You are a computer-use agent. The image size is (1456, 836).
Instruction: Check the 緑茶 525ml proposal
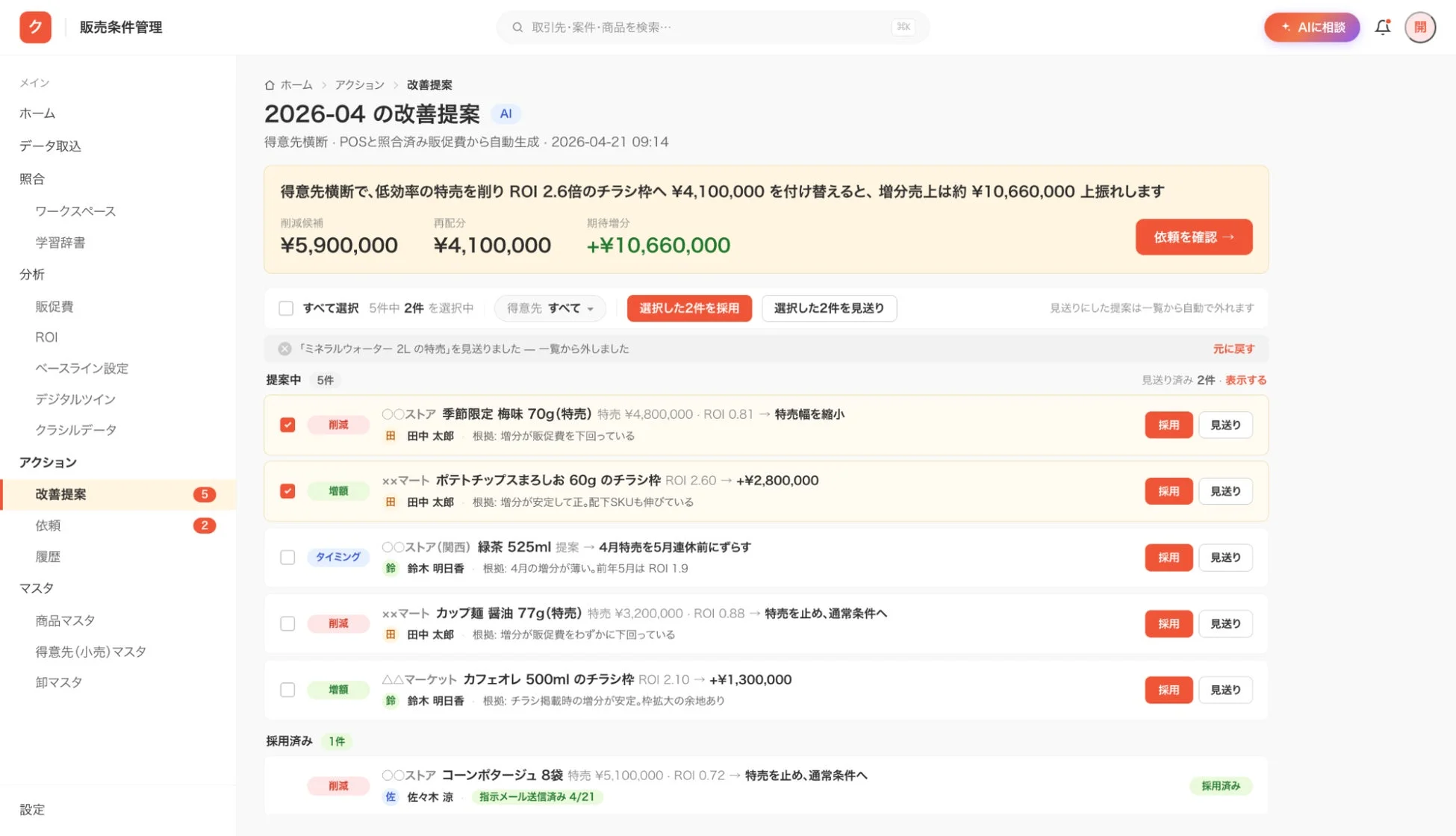(287, 558)
